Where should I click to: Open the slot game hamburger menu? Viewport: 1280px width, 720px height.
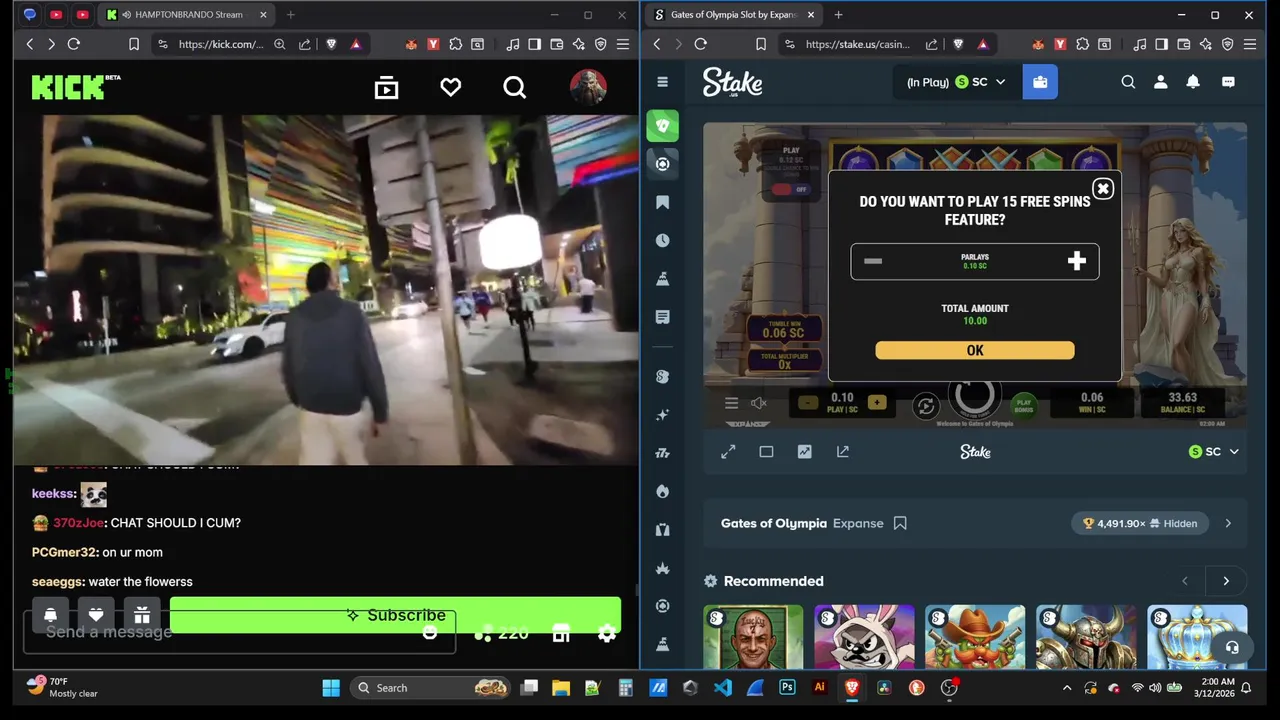click(x=731, y=403)
